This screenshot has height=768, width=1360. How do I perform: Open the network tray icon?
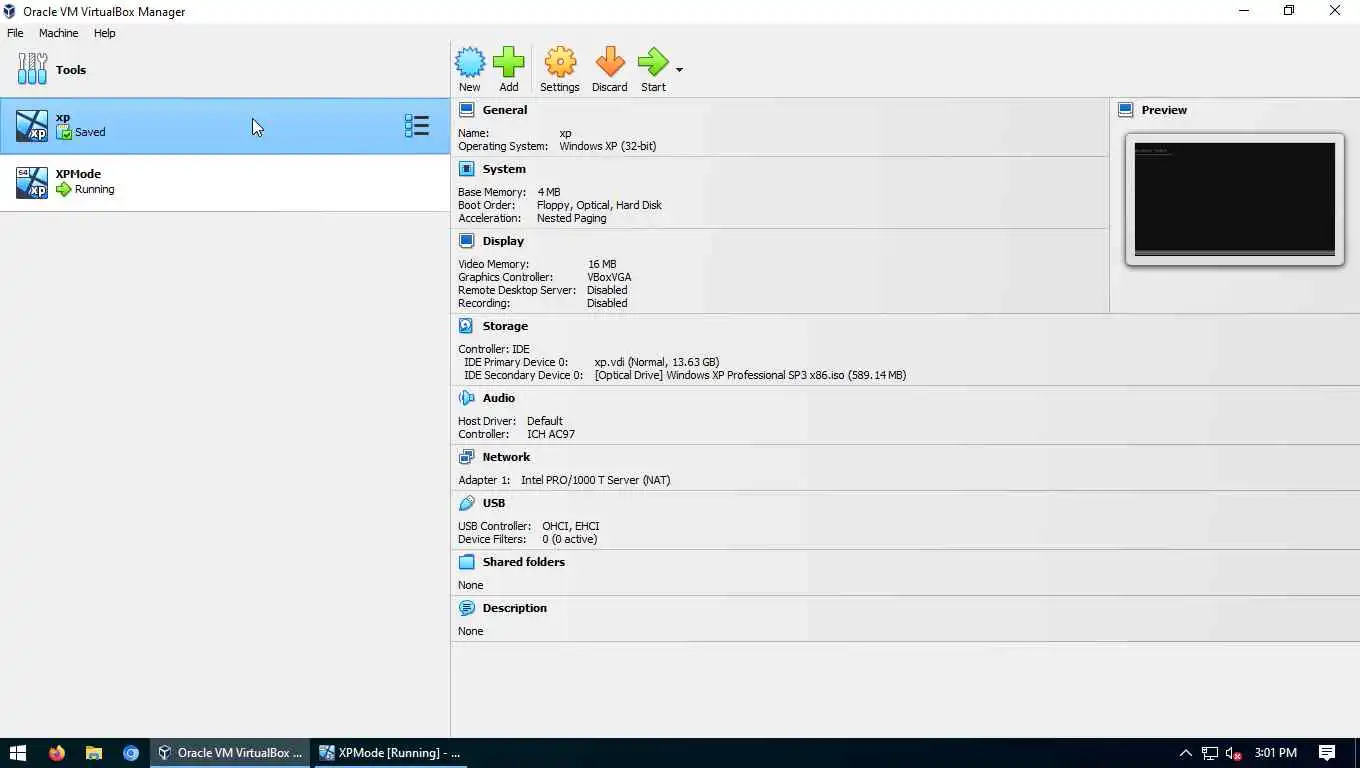[x=1210, y=753]
